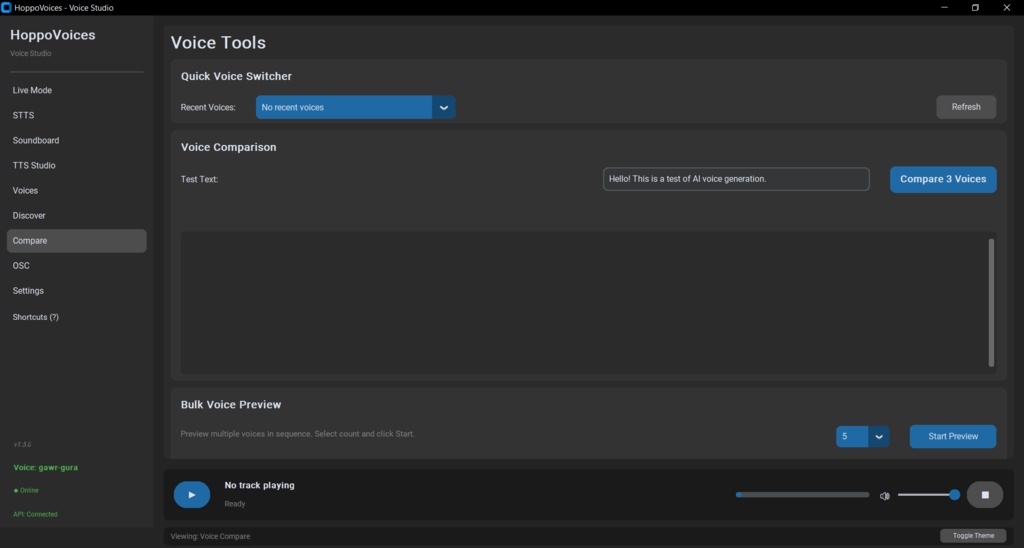This screenshot has height=548, width=1024.
Task: Mute audio with the speaker icon
Action: tap(885, 496)
